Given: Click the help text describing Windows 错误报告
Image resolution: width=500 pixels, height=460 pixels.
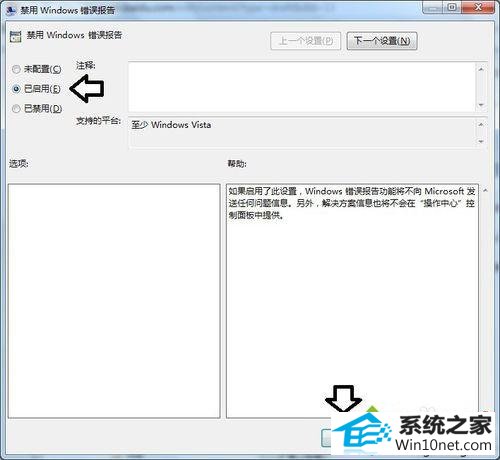Looking at the screenshot, I should (352, 203).
